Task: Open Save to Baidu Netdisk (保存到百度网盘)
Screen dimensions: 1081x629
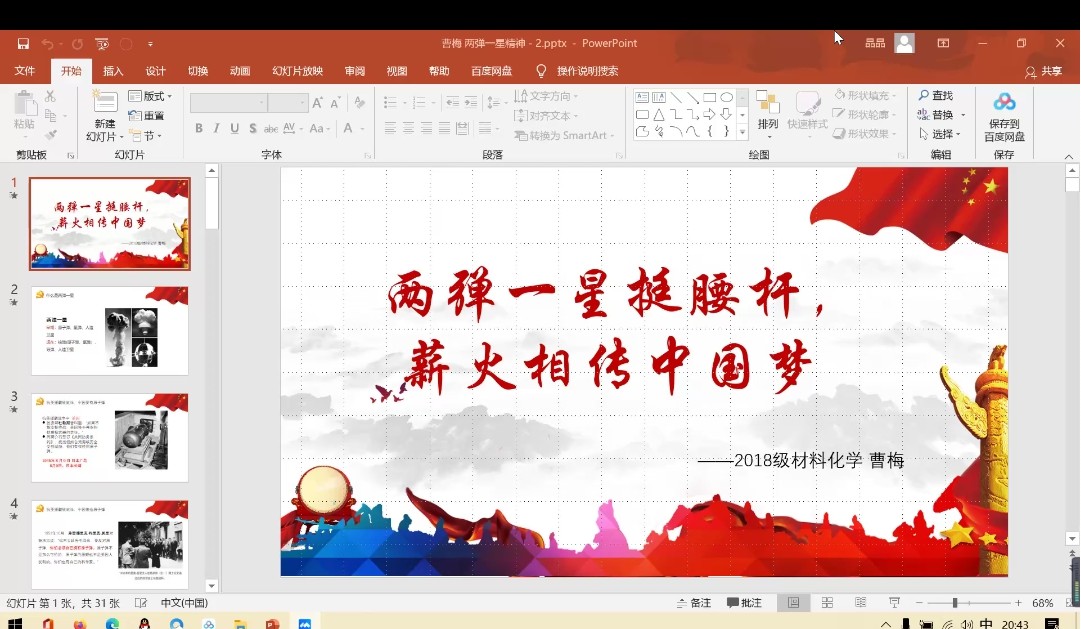Action: 1004,102
